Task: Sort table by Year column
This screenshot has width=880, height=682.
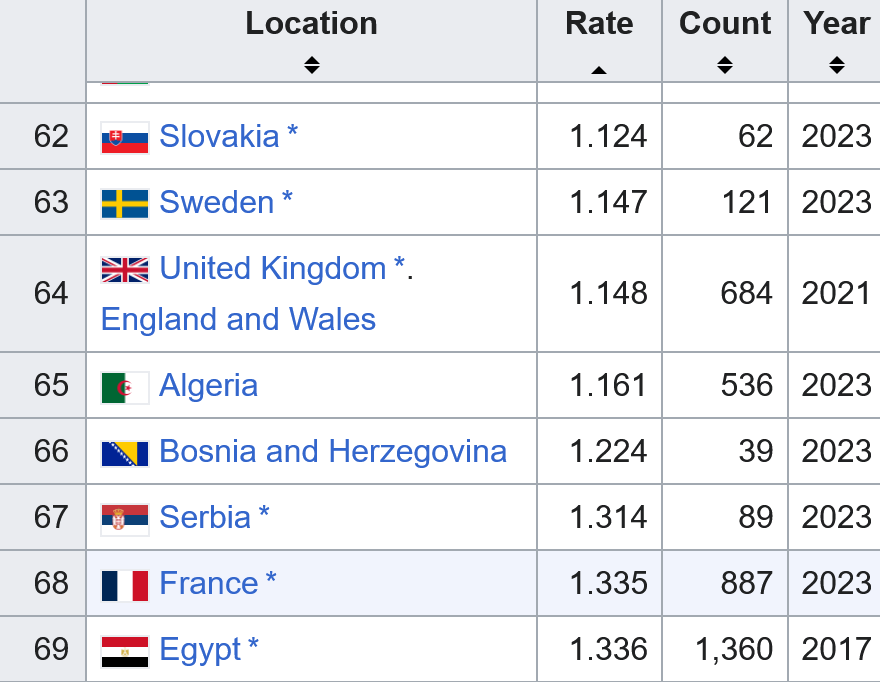Action: [x=837, y=65]
